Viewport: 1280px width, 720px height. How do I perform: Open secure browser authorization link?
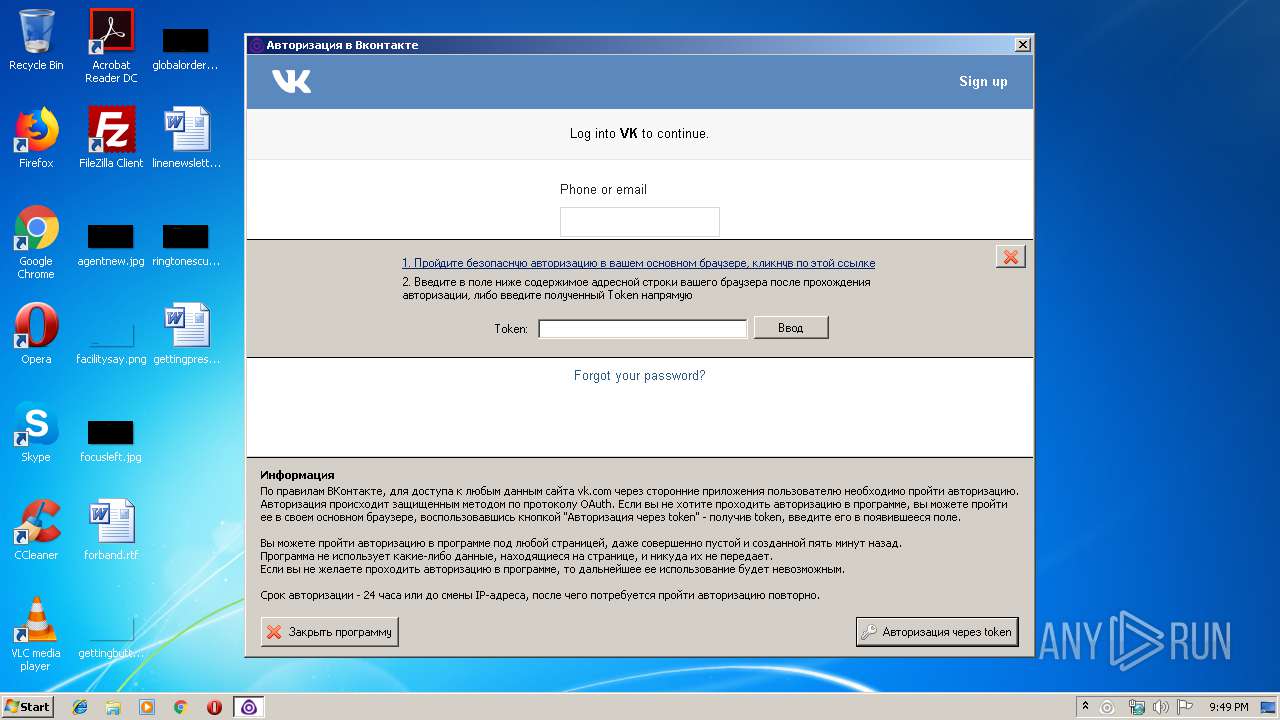639,263
